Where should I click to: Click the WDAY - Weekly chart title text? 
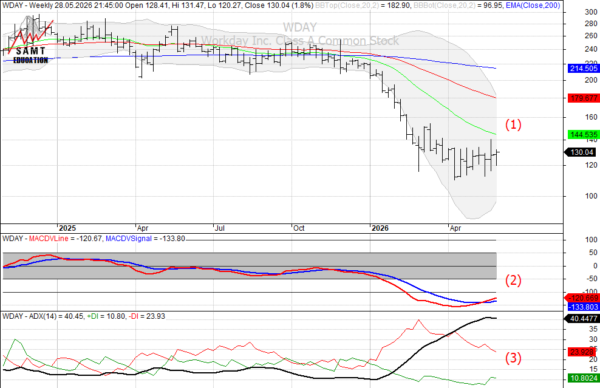[28, 5]
